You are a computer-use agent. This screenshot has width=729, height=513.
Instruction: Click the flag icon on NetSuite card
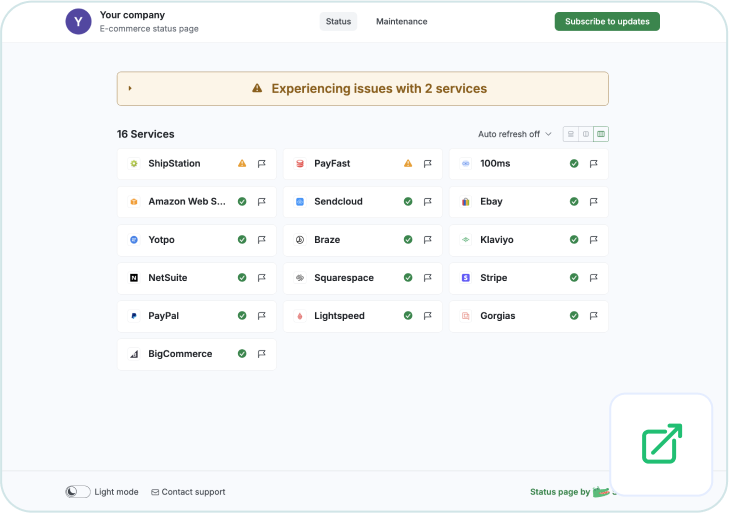pyautogui.click(x=262, y=278)
